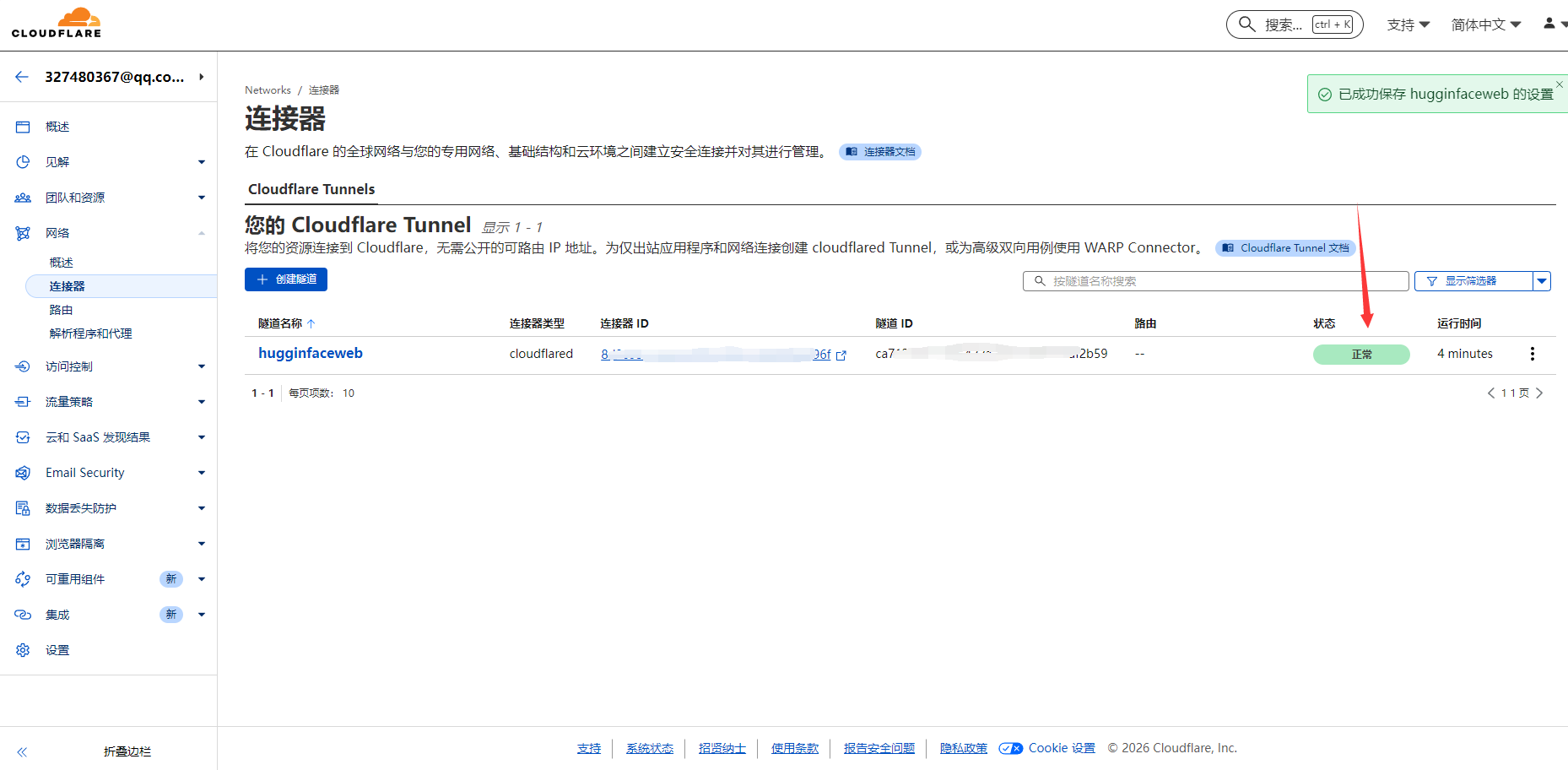
Task: Toggle the Cookie settings switch
Action: (x=1010, y=748)
